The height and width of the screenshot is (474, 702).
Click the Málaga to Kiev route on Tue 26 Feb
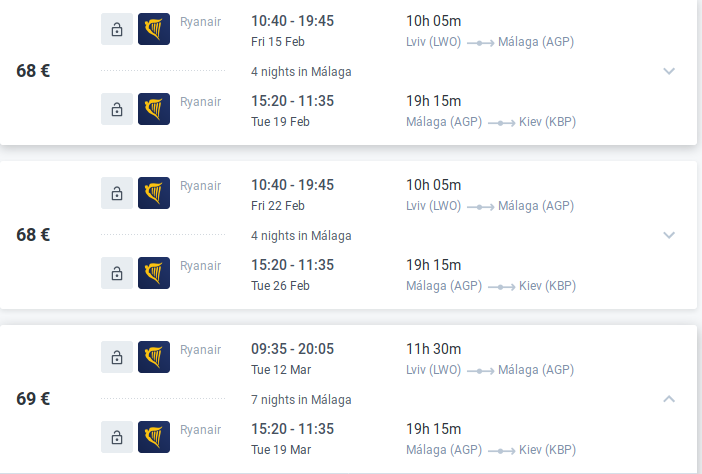coord(491,286)
